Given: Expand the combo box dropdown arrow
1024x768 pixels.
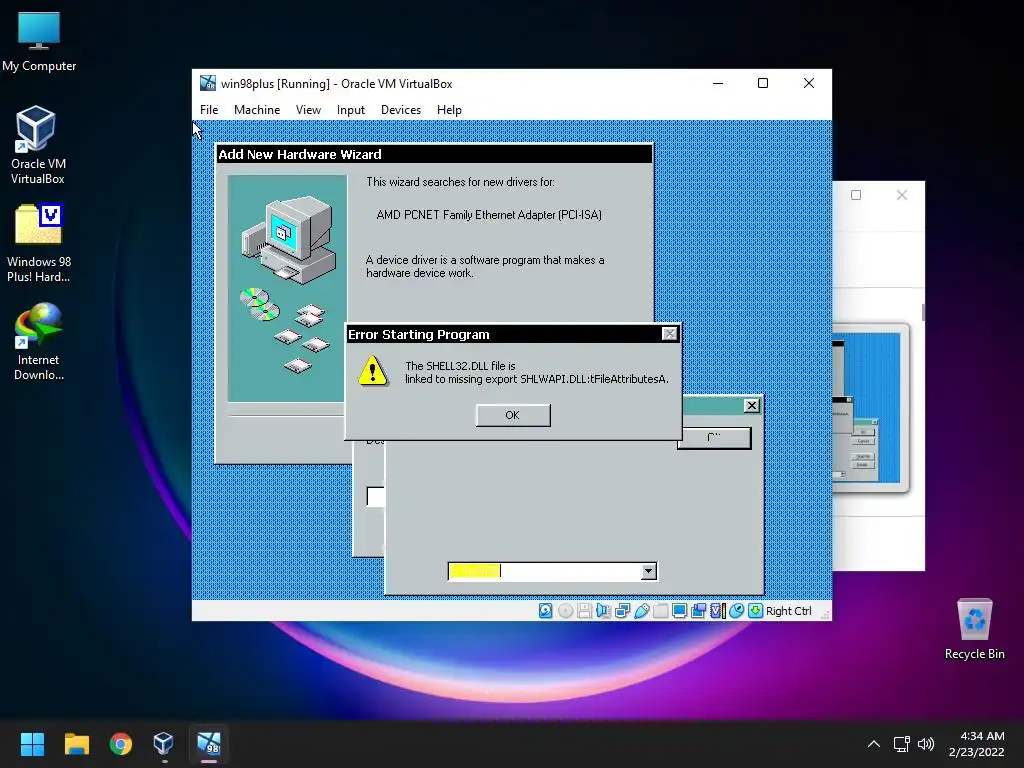Looking at the screenshot, I should pos(648,571).
